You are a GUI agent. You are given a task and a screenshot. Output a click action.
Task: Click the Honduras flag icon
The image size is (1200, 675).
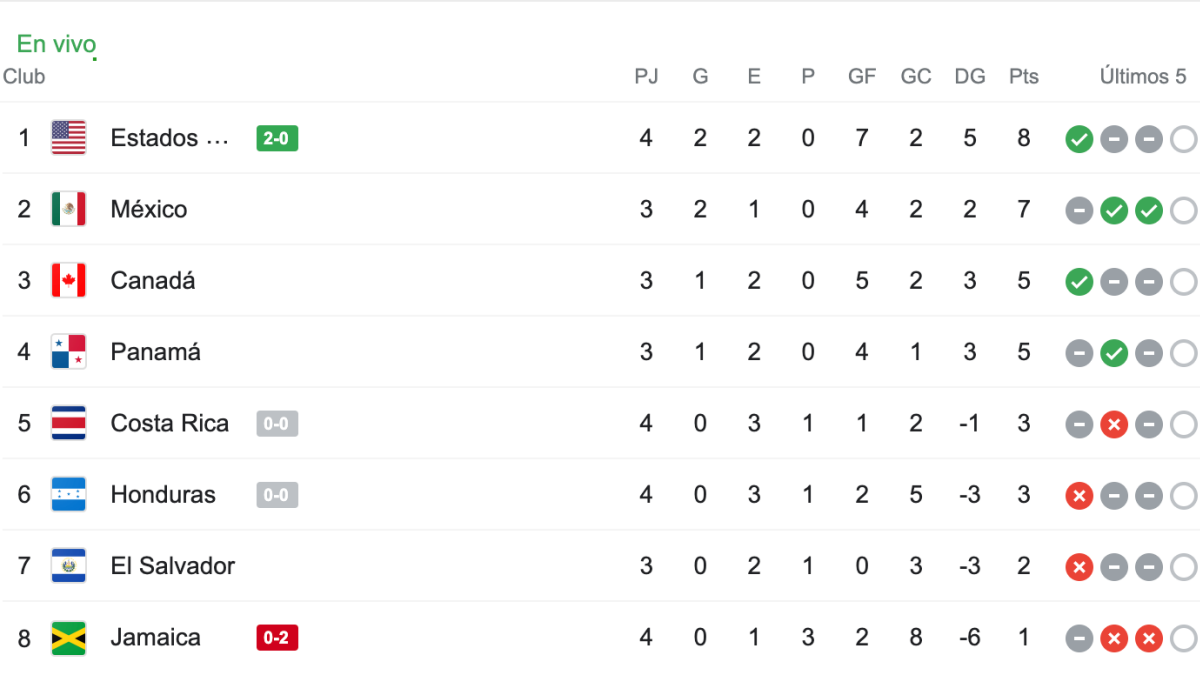coord(69,495)
